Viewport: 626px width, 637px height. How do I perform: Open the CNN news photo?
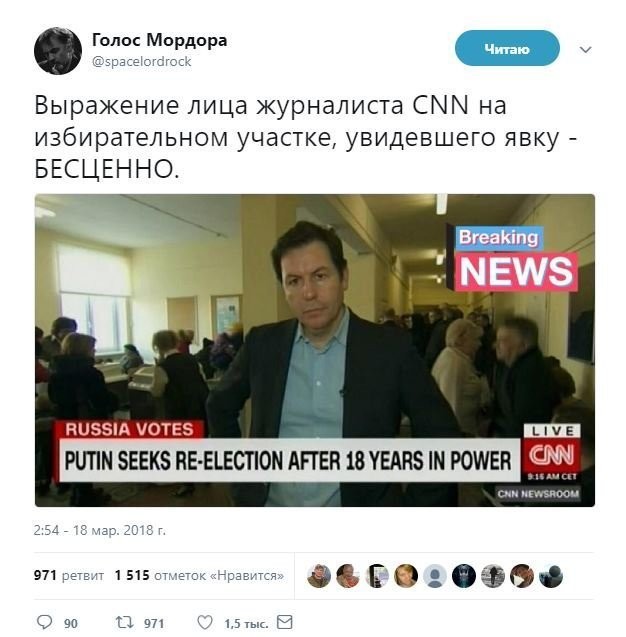315,350
